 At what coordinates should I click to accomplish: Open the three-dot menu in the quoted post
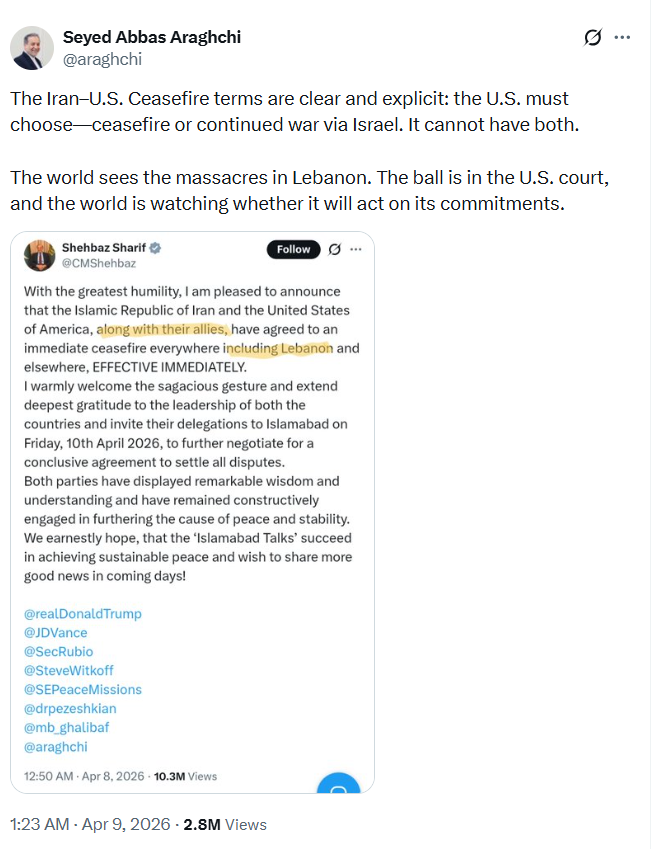point(357,249)
